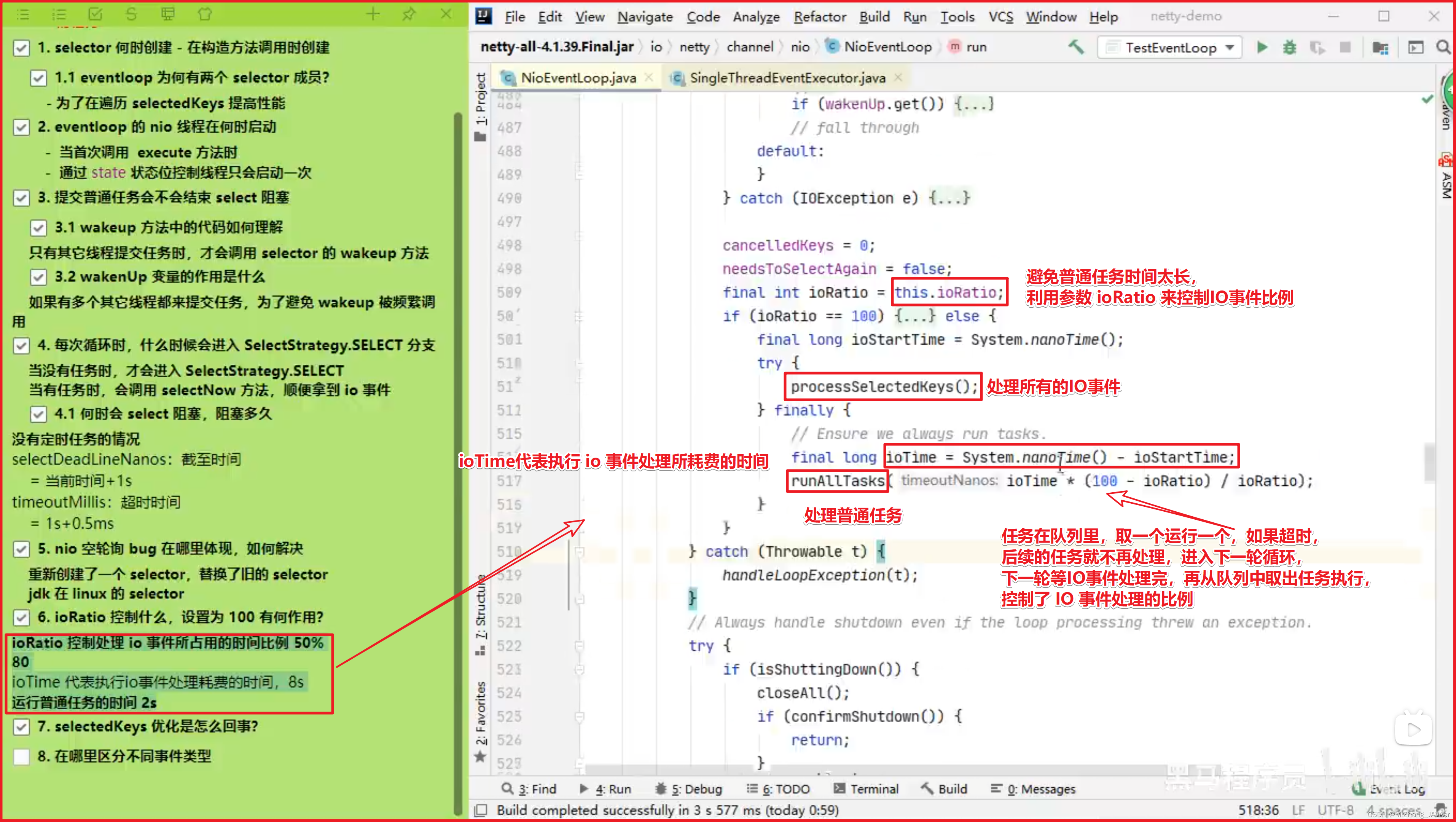Click fold marker at if (confirmShutdown()) line
The width and height of the screenshot is (1456, 822).
[x=579, y=717]
